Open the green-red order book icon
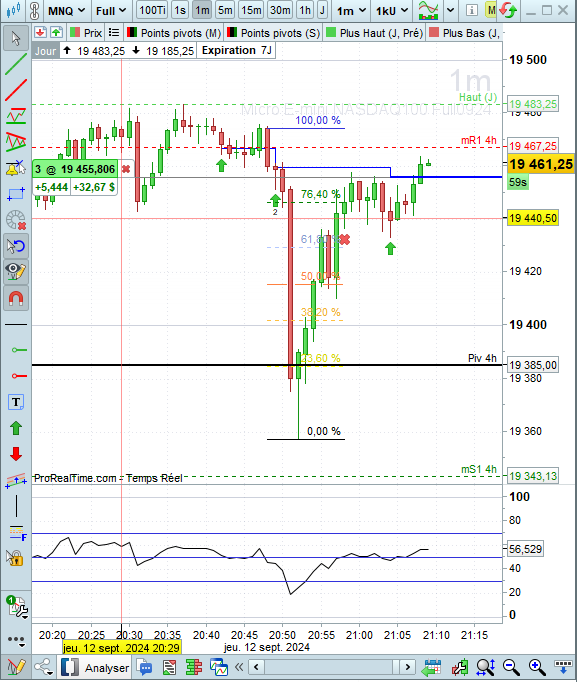 pyautogui.click(x=194, y=667)
